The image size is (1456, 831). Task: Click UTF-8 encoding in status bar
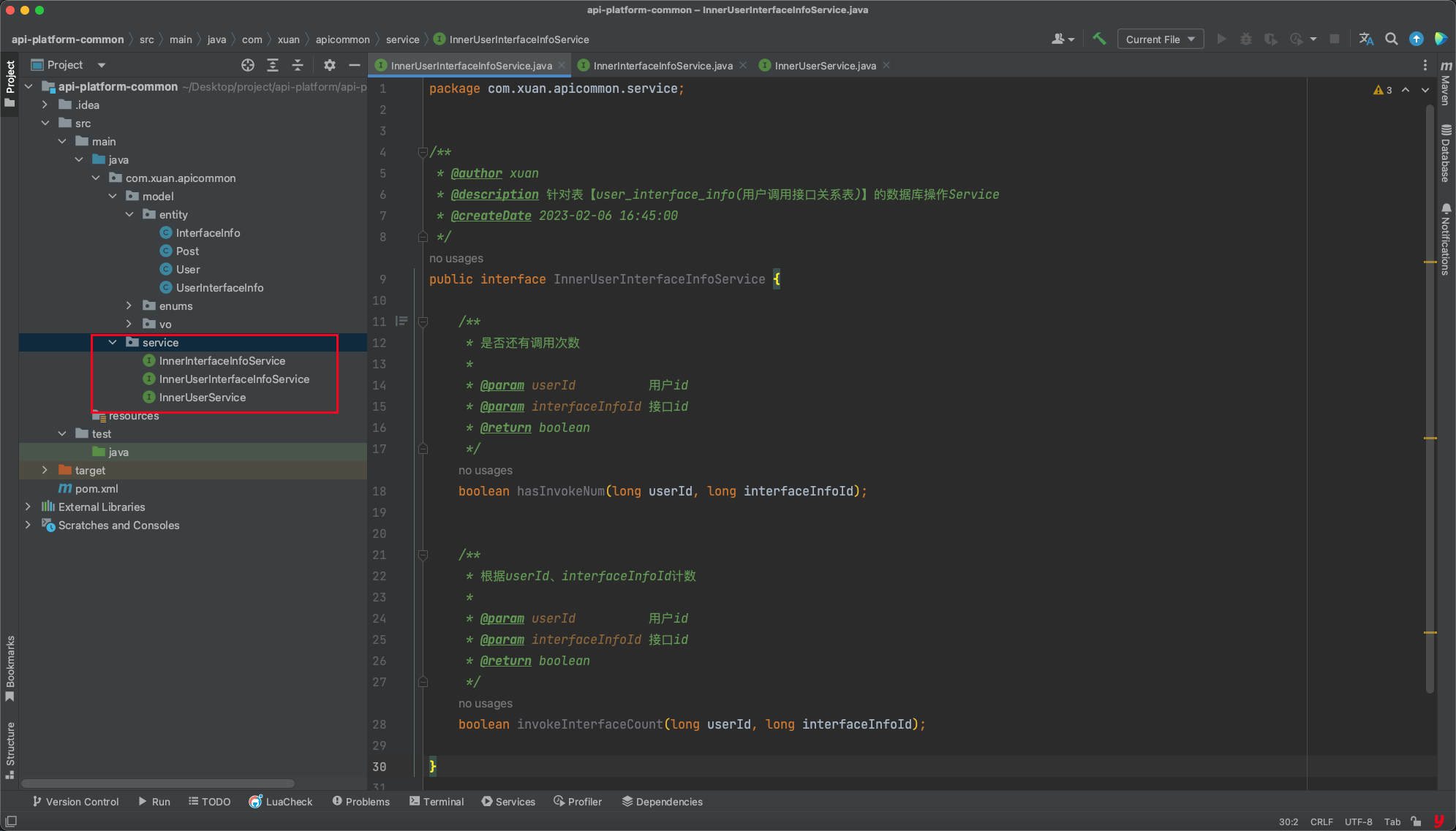pos(1358,821)
